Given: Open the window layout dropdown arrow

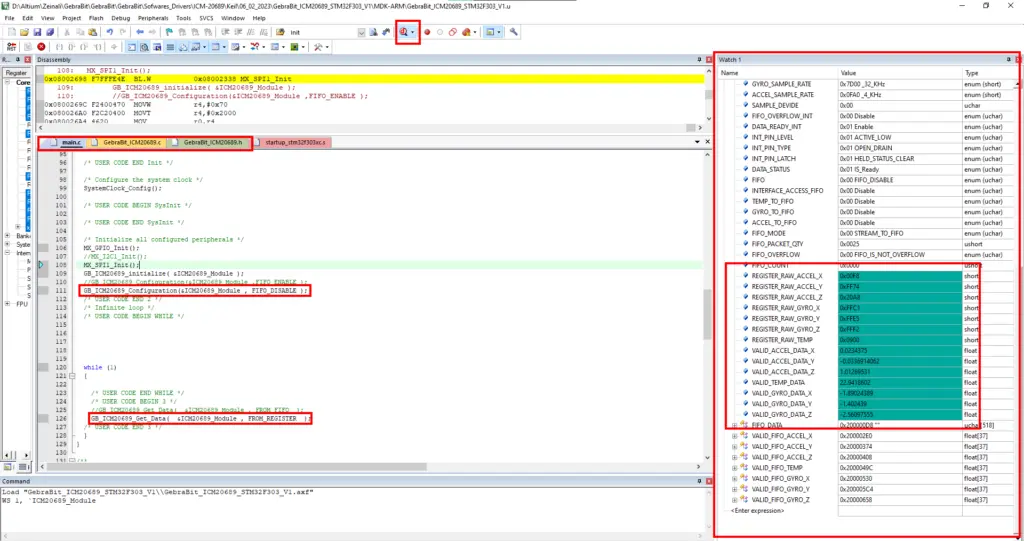Looking at the screenshot, I should point(498,32).
